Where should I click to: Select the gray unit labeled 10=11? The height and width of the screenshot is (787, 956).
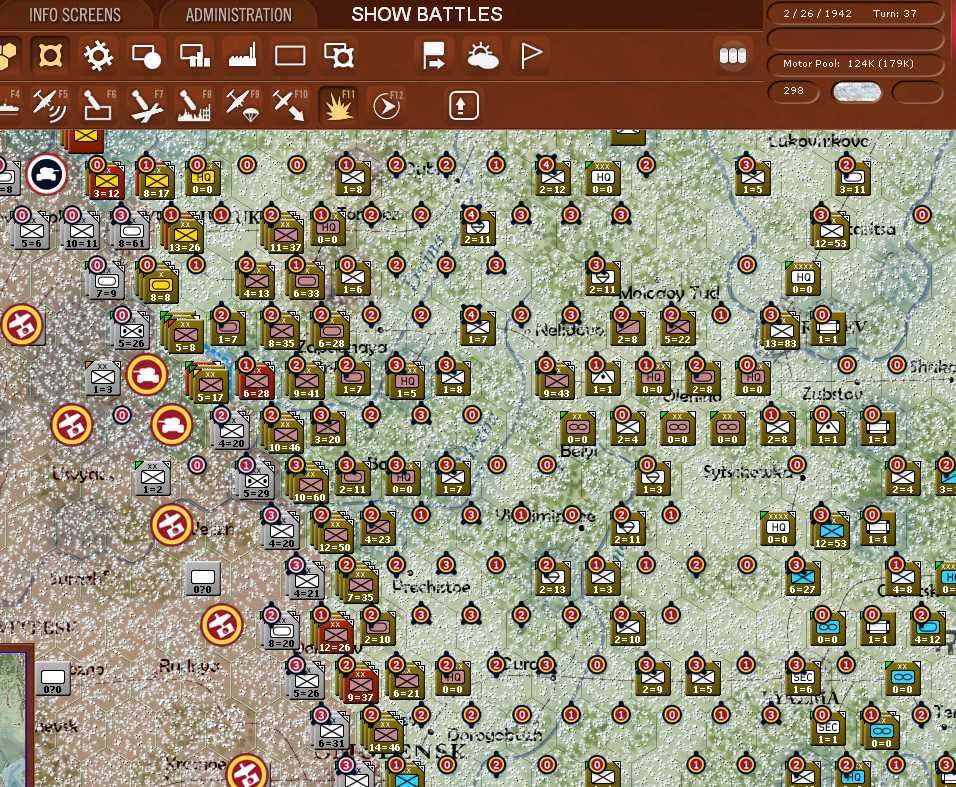tap(82, 232)
